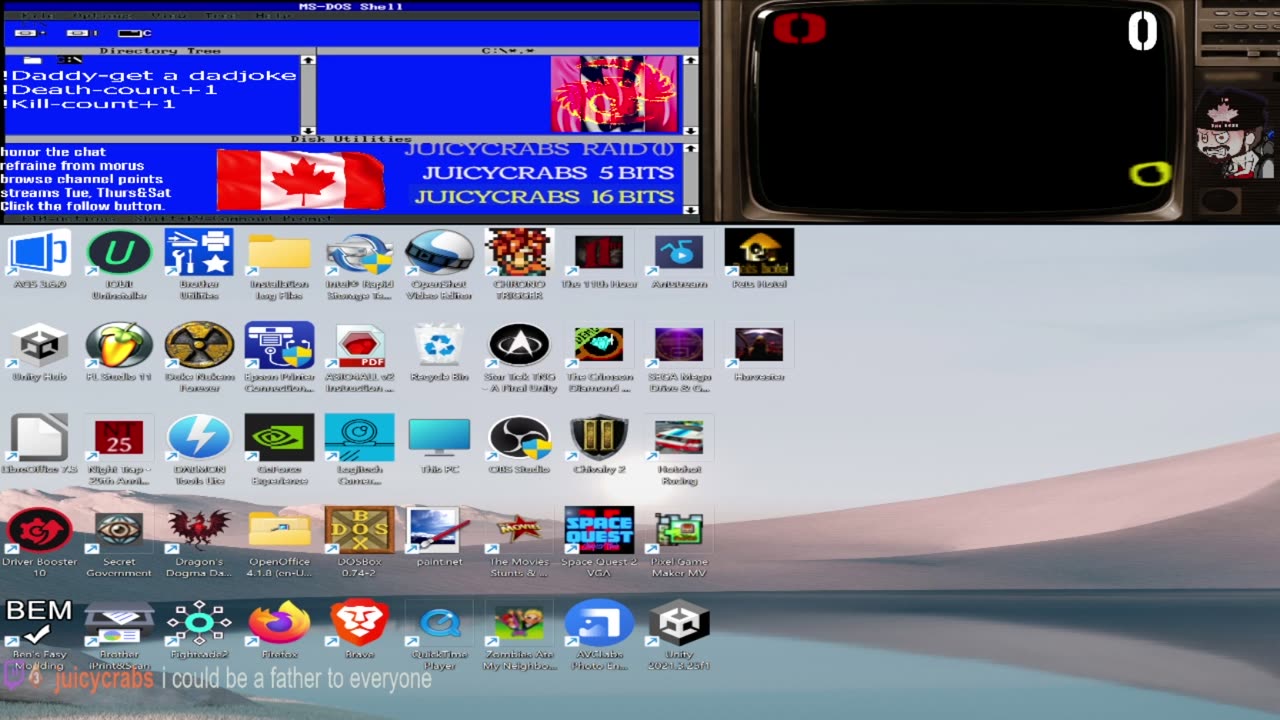Screen dimensions: 1280x720
Task: Open the Antstream desktop icon
Action: click(x=679, y=260)
